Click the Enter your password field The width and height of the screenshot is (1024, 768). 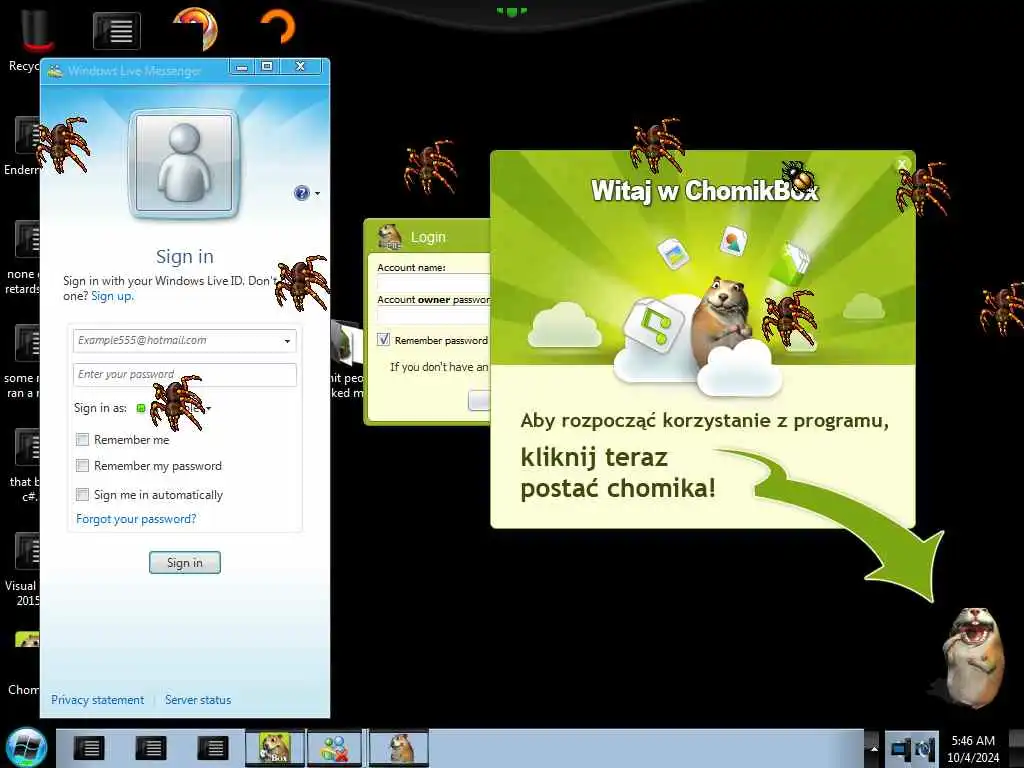coord(185,374)
